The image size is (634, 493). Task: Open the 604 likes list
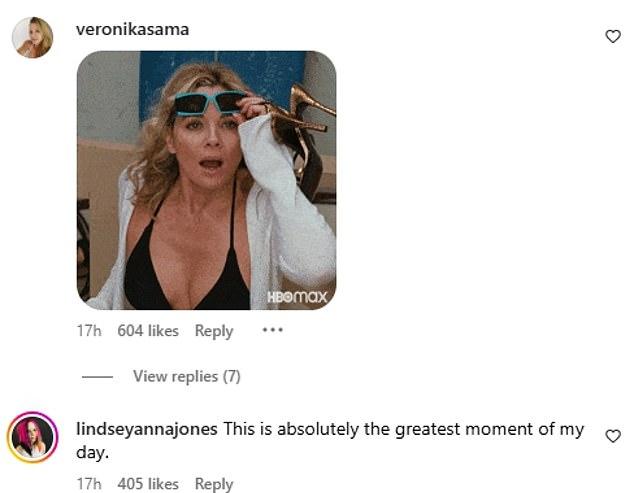click(148, 331)
